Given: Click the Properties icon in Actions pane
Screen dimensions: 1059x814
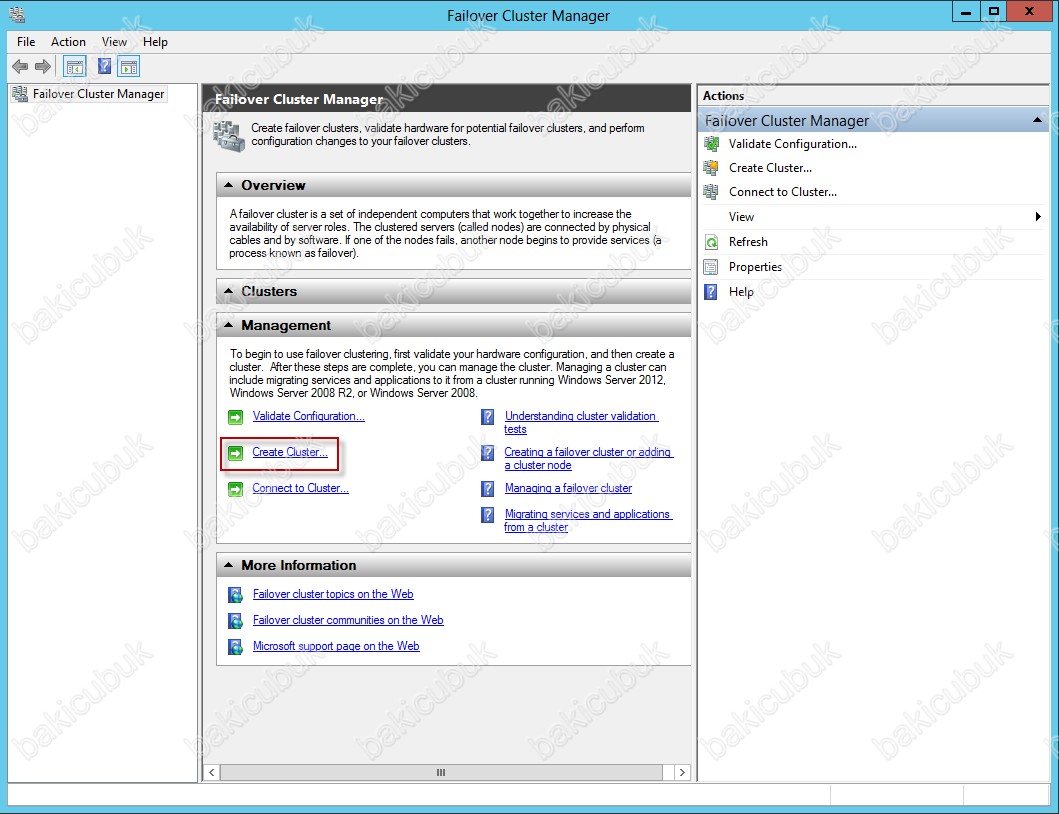Looking at the screenshot, I should [x=711, y=267].
